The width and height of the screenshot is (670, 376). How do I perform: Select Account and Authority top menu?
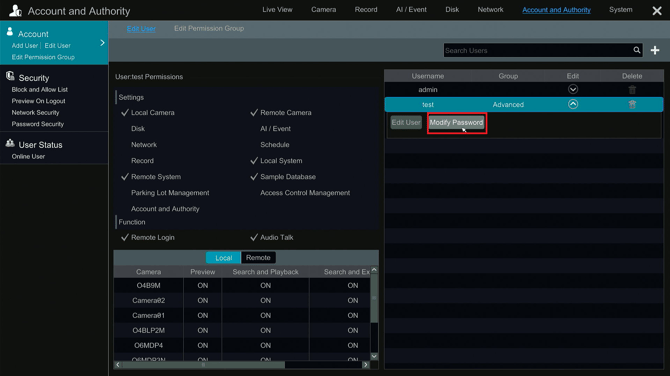[x=556, y=10]
